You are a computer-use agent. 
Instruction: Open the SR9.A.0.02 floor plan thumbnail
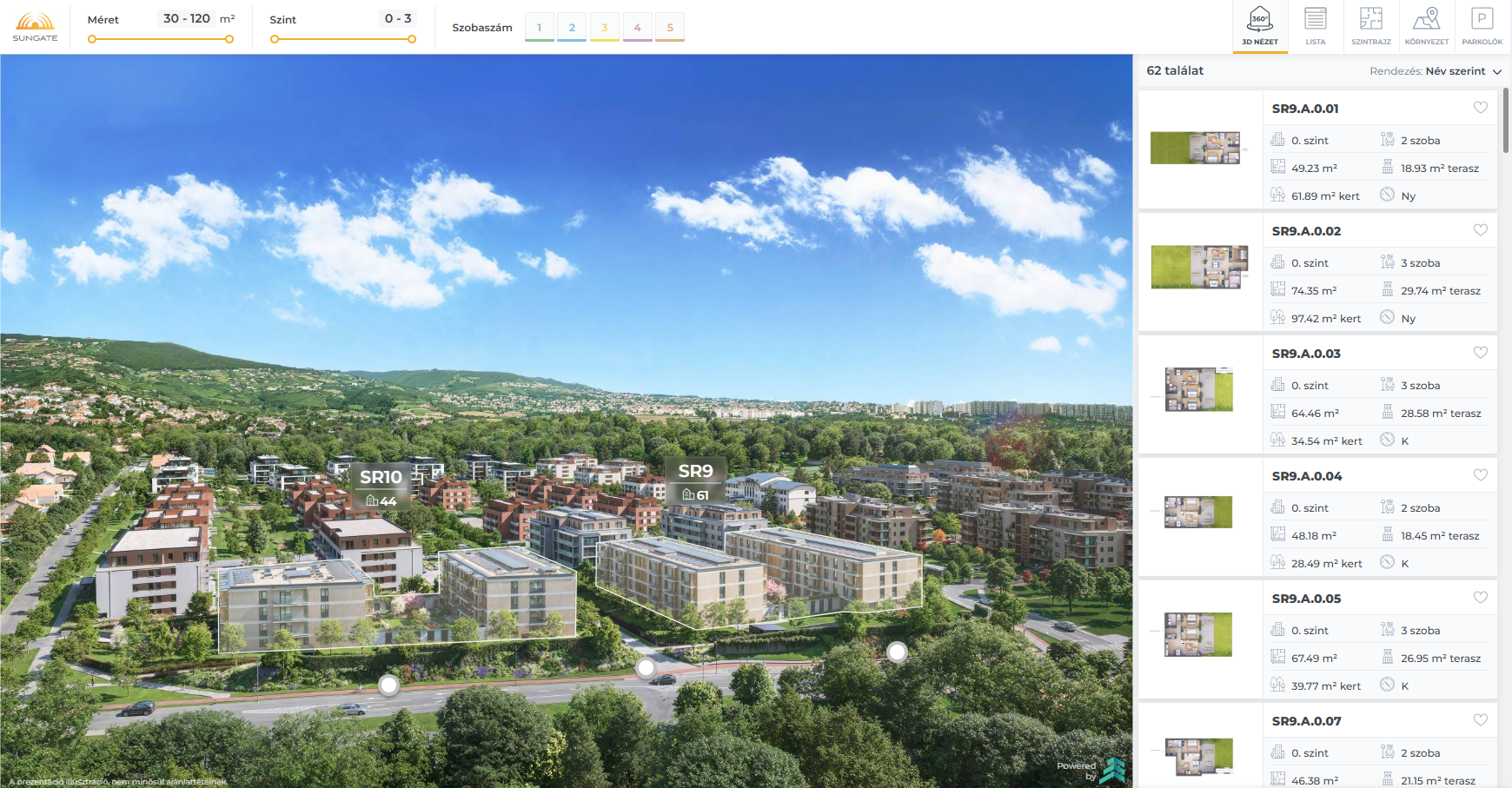[1199, 267]
